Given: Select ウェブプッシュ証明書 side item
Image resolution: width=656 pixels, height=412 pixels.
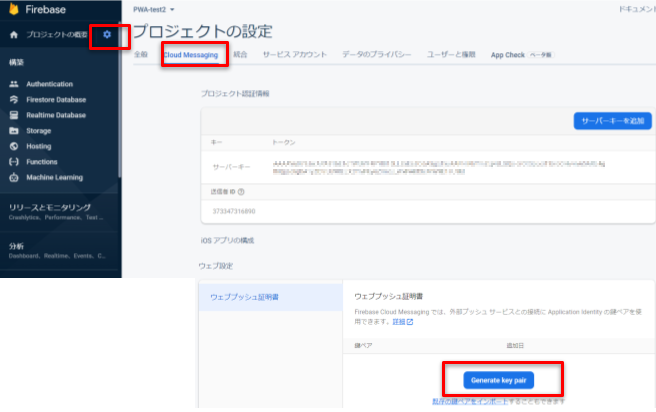Looking at the screenshot, I should 271,297.
